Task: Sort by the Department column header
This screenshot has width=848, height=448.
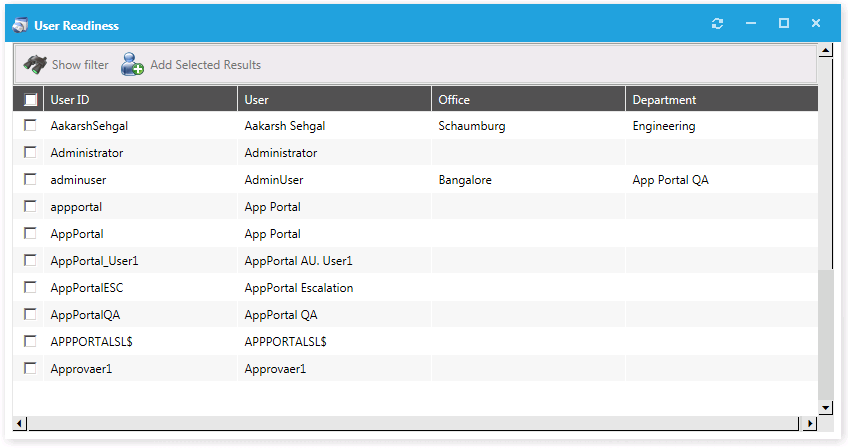Action: (720, 99)
